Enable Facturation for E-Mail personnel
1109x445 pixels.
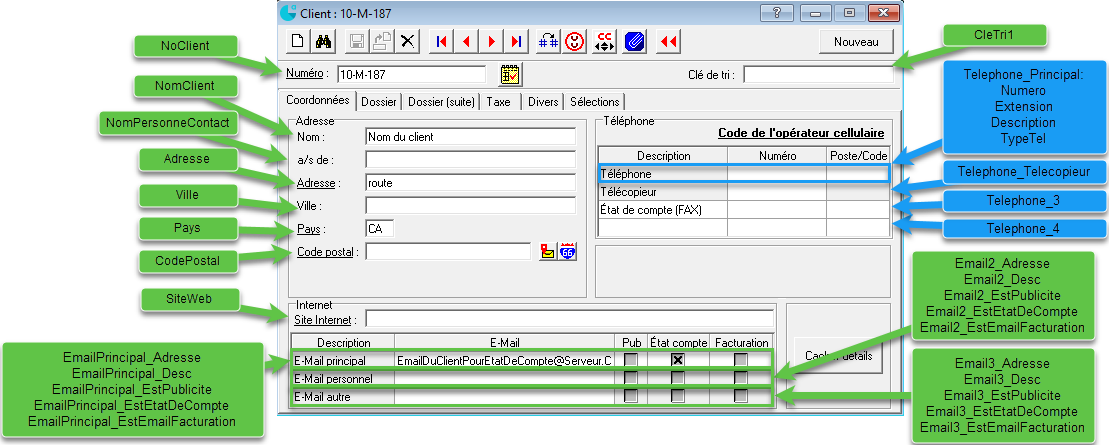coord(740,379)
